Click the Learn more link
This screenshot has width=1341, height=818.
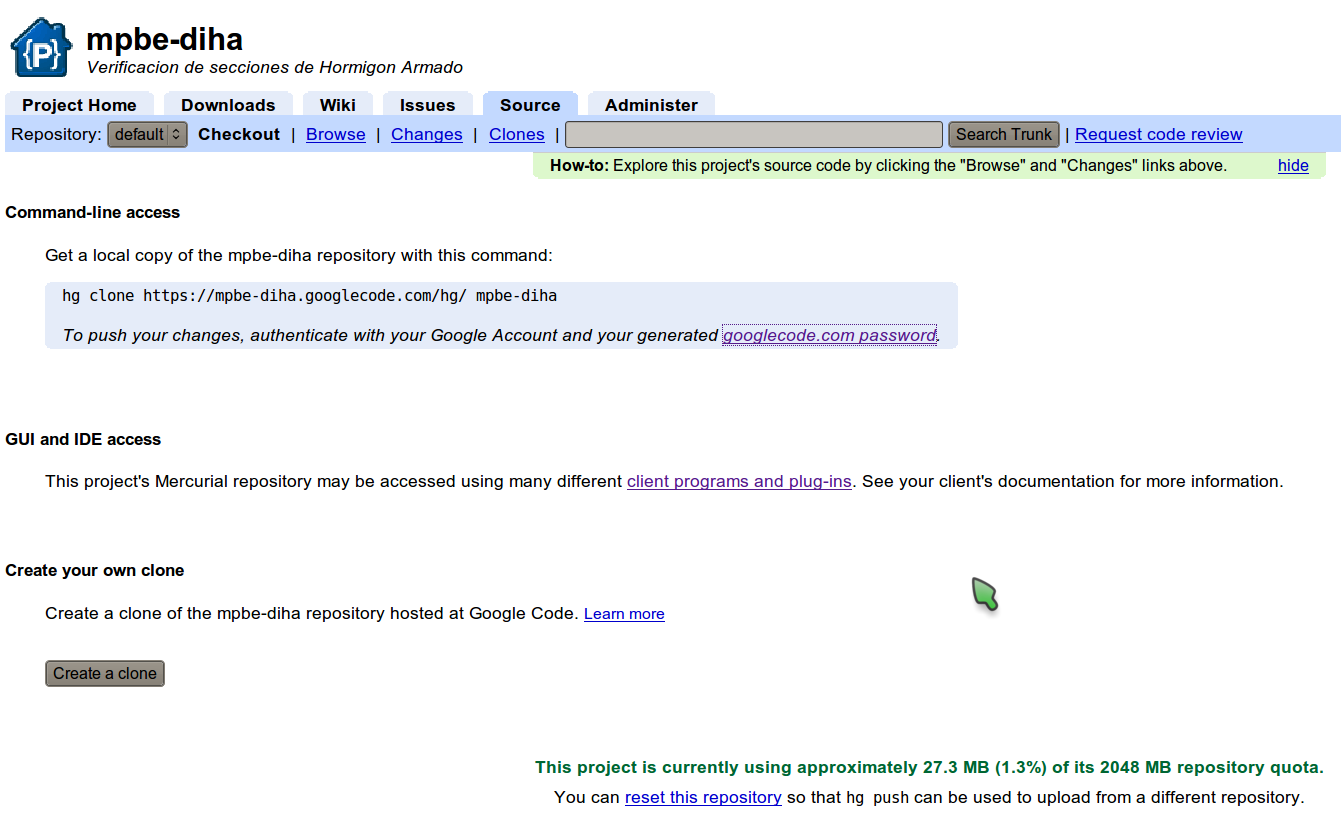click(624, 614)
